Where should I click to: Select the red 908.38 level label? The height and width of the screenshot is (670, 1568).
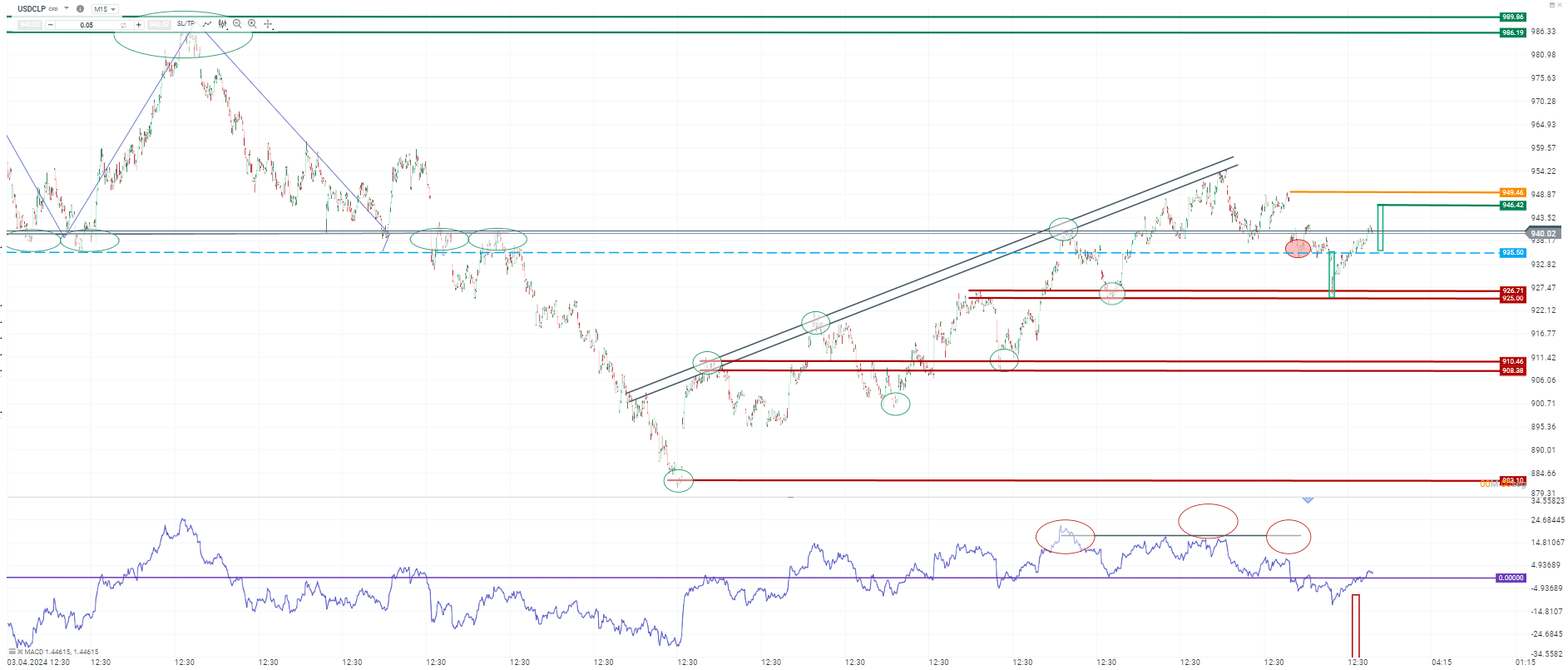click(x=1512, y=370)
